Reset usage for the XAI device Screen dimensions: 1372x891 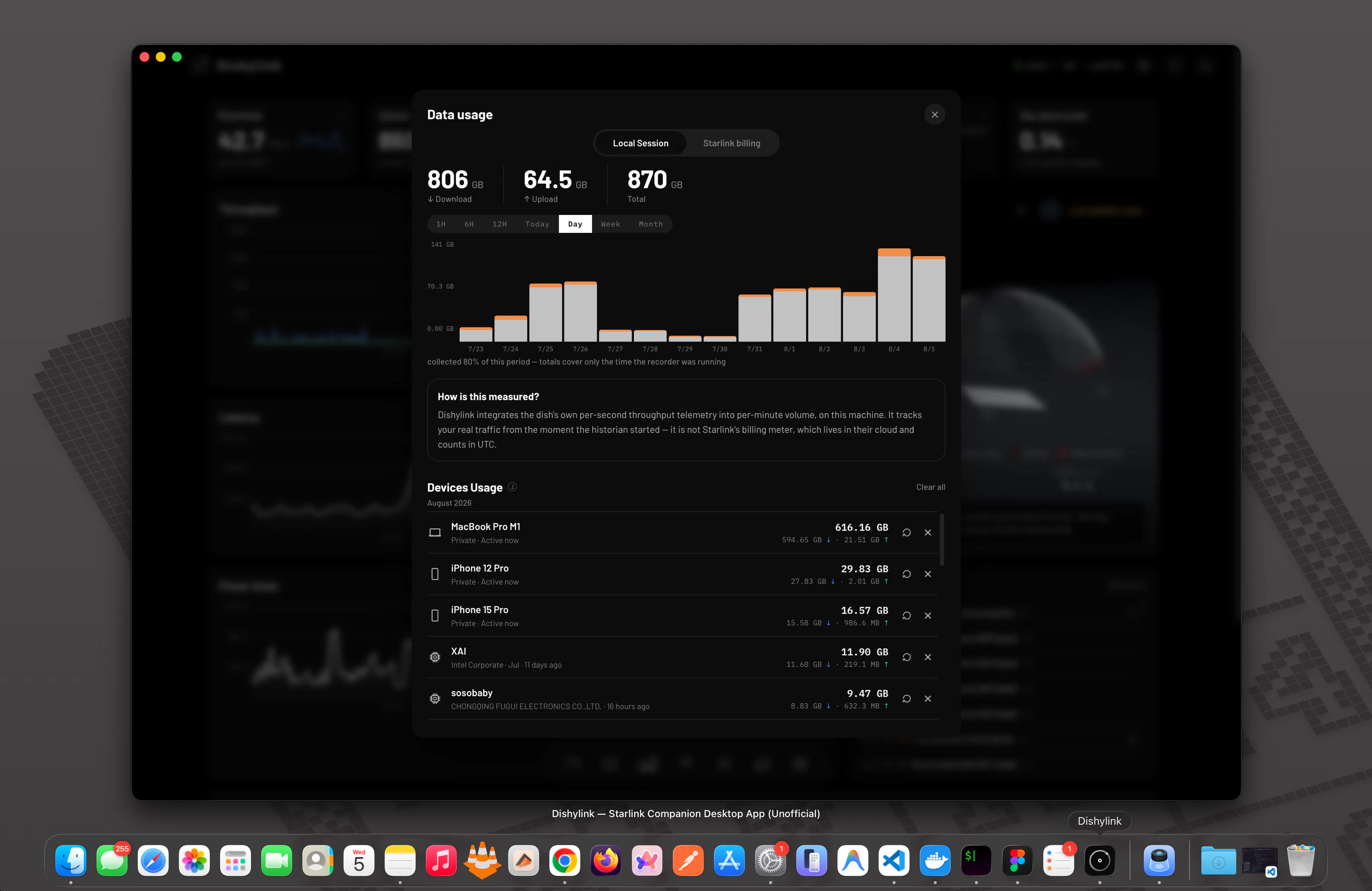907,657
